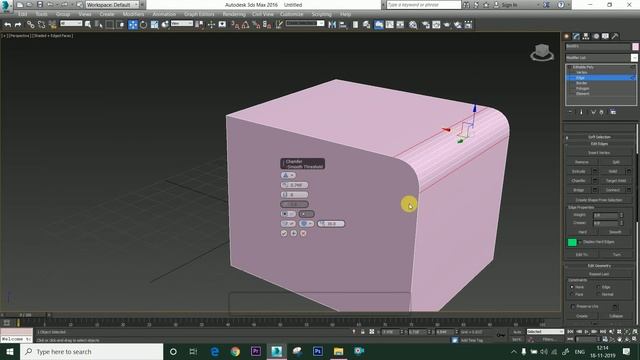Click Apply and Continue plus in caddy
Screen dimensions: 640x360
click(x=293, y=233)
